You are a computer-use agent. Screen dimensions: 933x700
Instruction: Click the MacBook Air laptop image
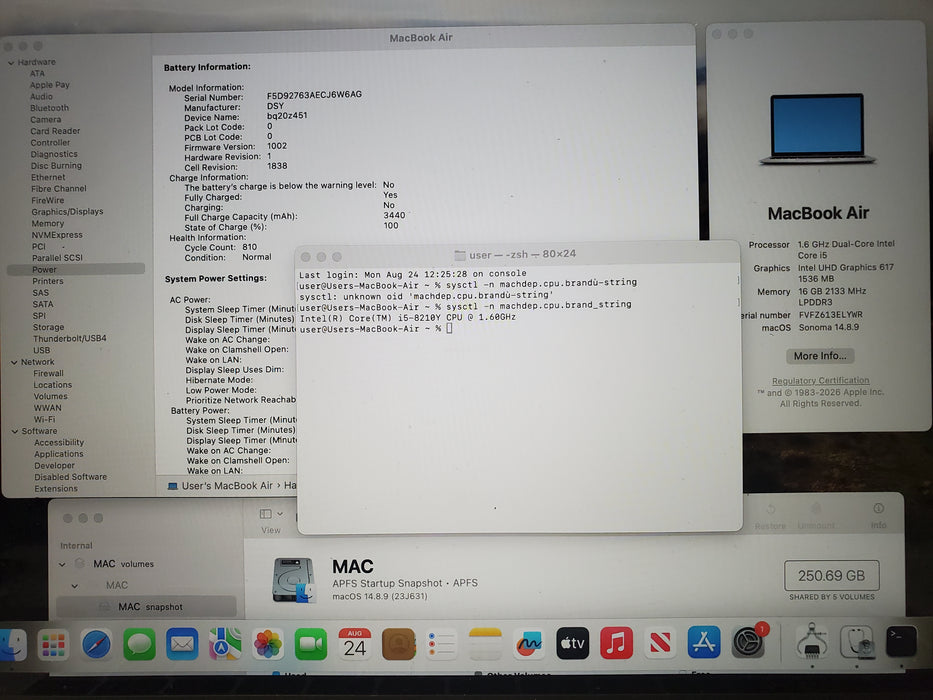click(x=818, y=128)
